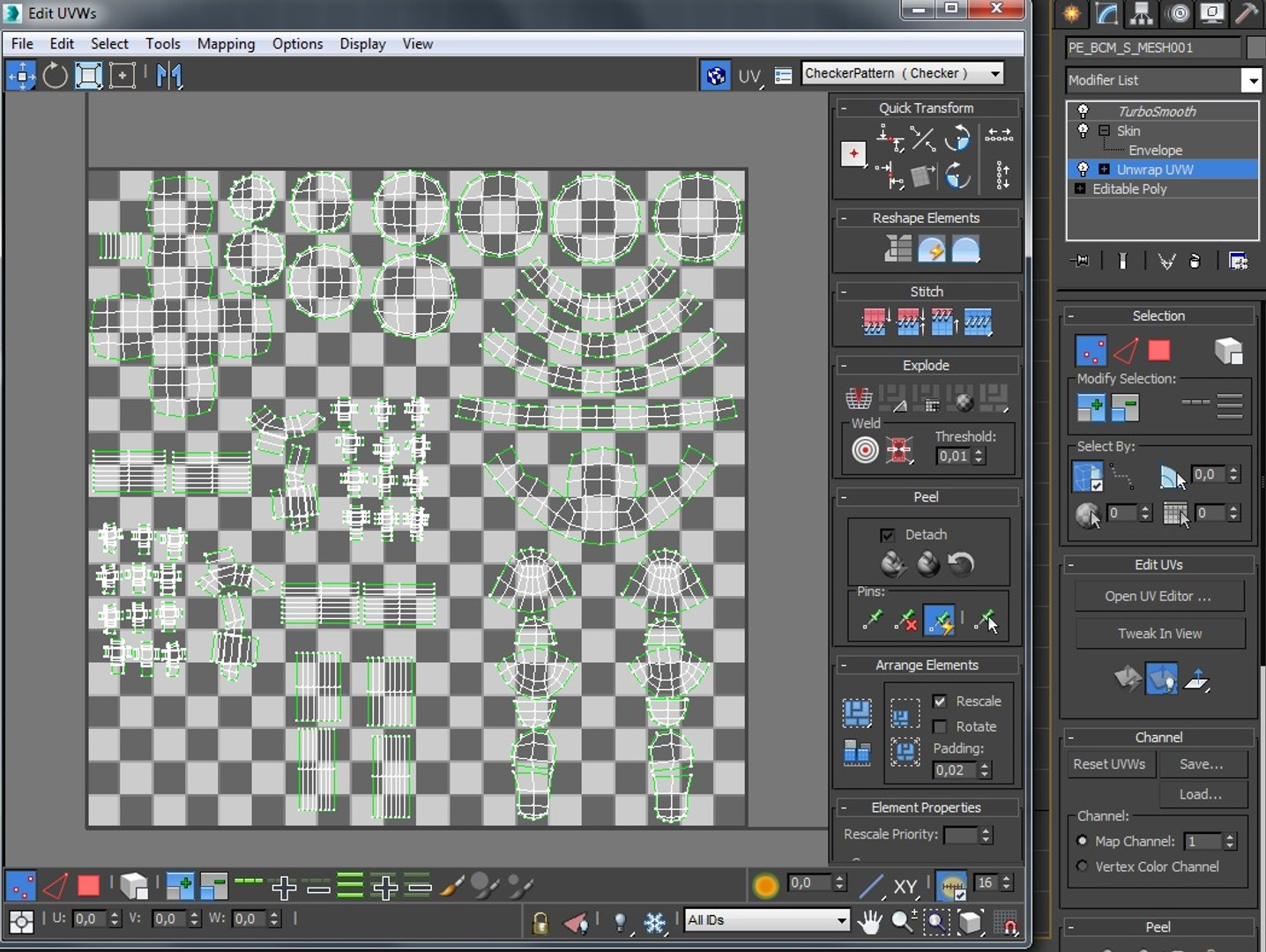The height and width of the screenshot is (952, 1266).
Task: Toggle the Detach checkbox in Peel
Action: pos(888,535)
